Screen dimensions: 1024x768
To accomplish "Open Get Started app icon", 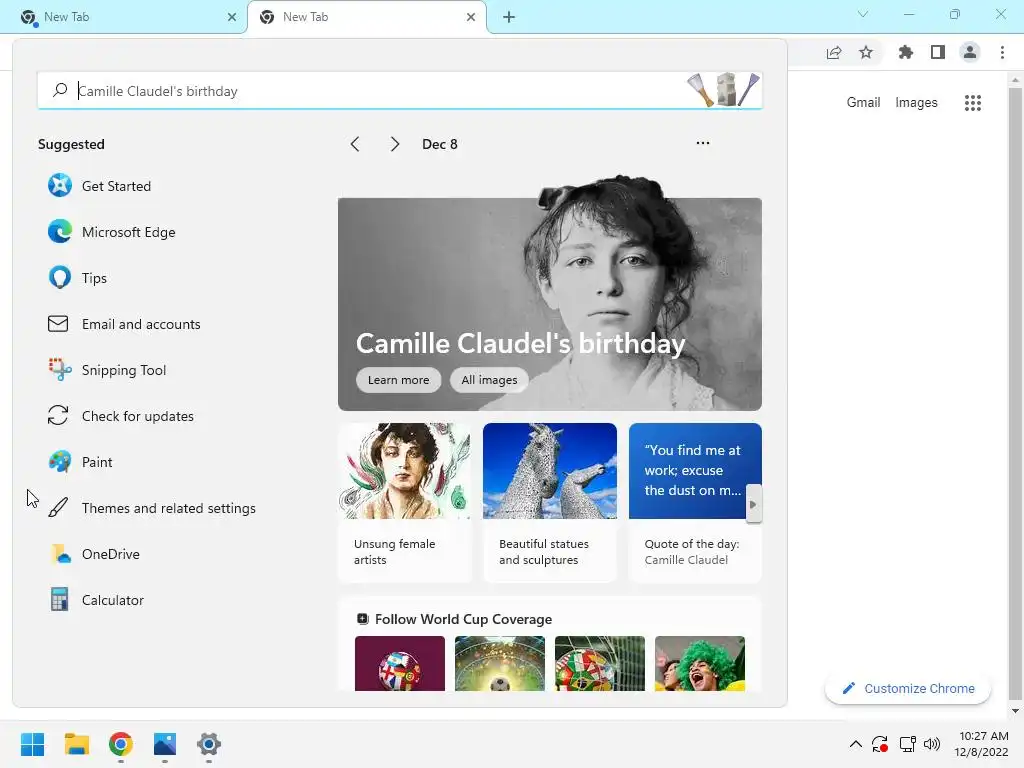I will [59, 185].
